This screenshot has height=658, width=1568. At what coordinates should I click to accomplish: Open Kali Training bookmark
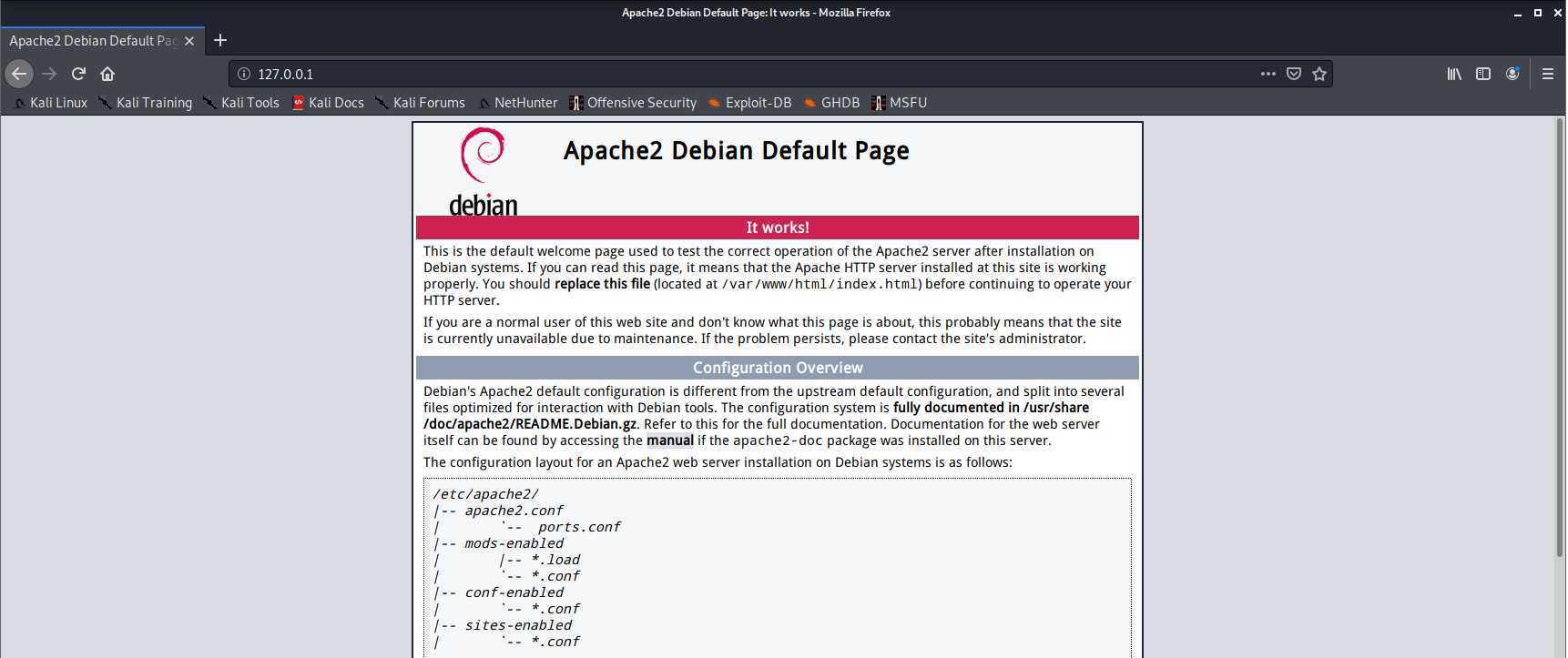(x=146, y=103)
